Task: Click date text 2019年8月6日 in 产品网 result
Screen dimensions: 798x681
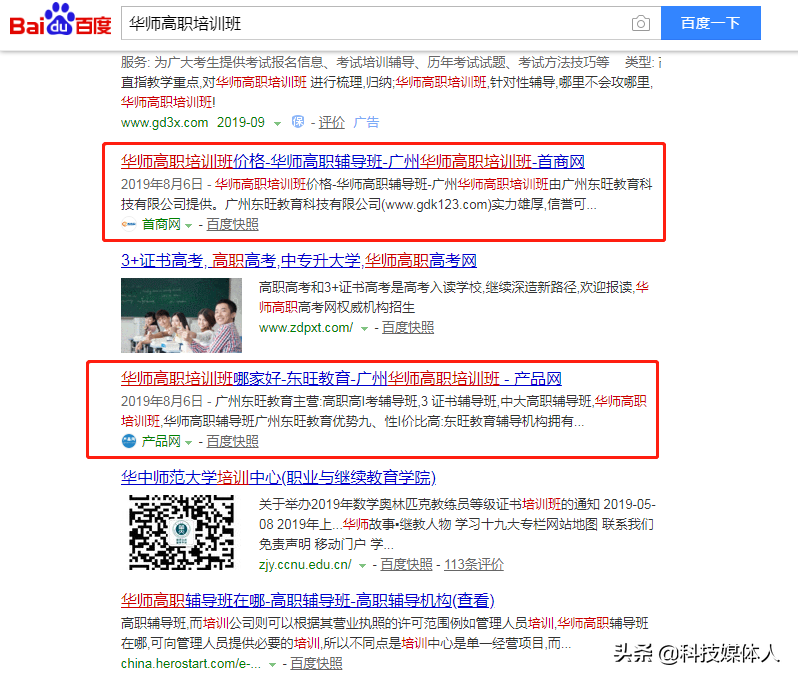Action: [x=162, y=401]
